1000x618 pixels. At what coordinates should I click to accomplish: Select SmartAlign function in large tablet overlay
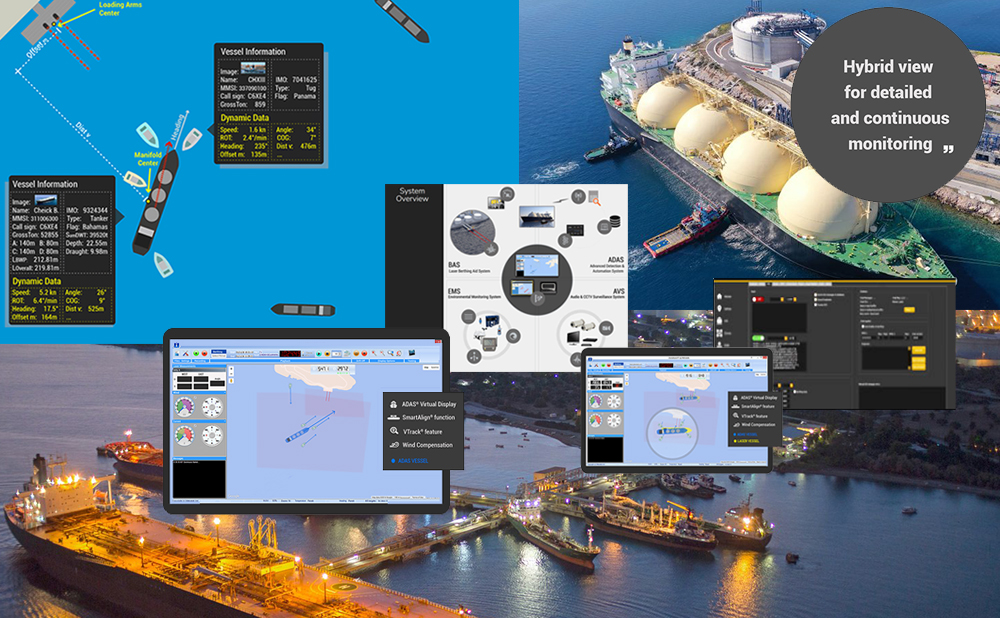(x=427, y=417)
